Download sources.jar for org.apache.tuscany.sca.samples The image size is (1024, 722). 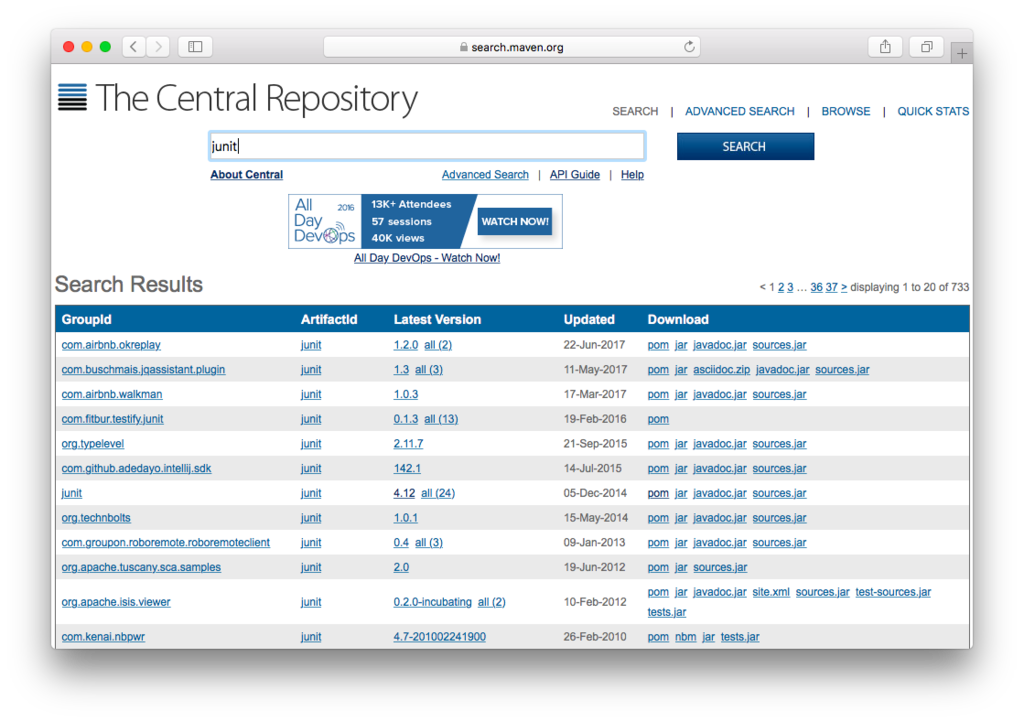click(720, 567)
